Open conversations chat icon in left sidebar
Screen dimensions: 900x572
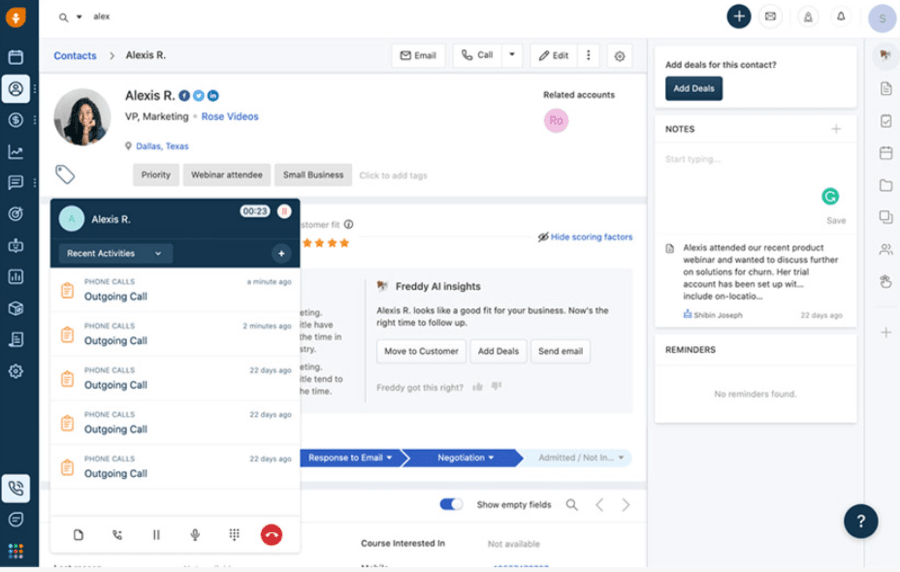[16, 182]
